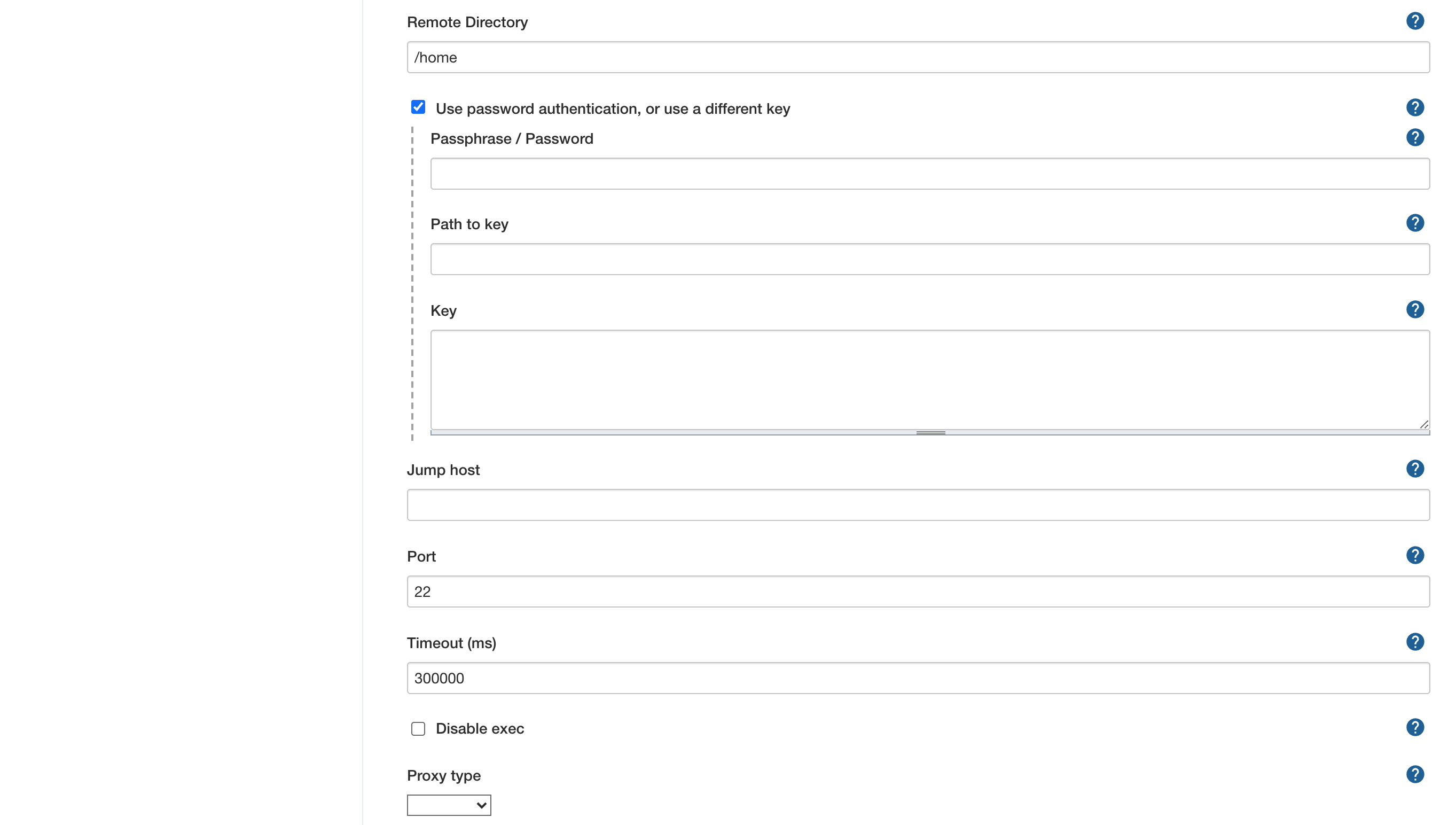Show help for password authentication option
This screenshot has height=825, width=1456.
tap(1414, 107)
